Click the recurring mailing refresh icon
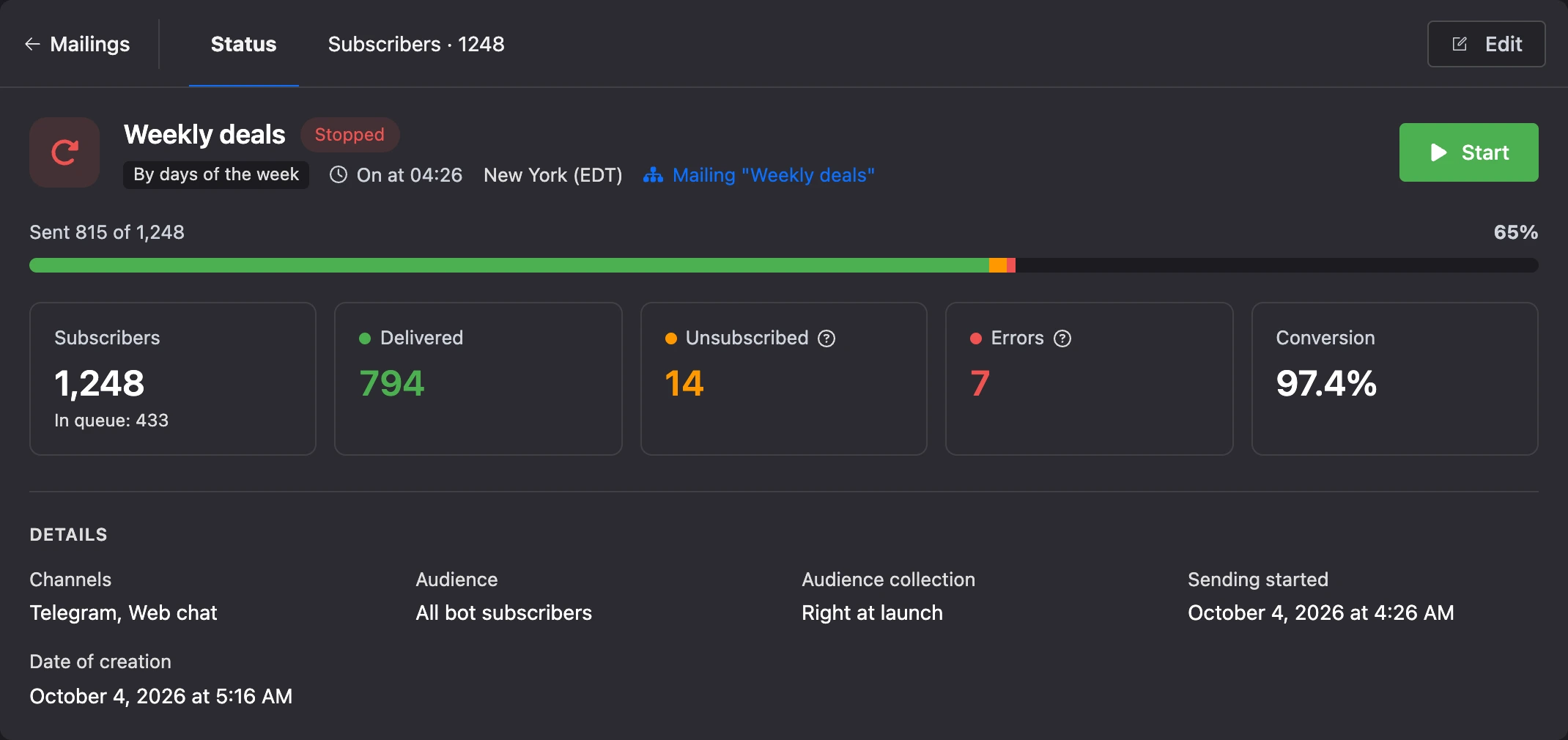Image resolution: width=1568 pixels, height=740 pixels. click(x=64, y=152)
